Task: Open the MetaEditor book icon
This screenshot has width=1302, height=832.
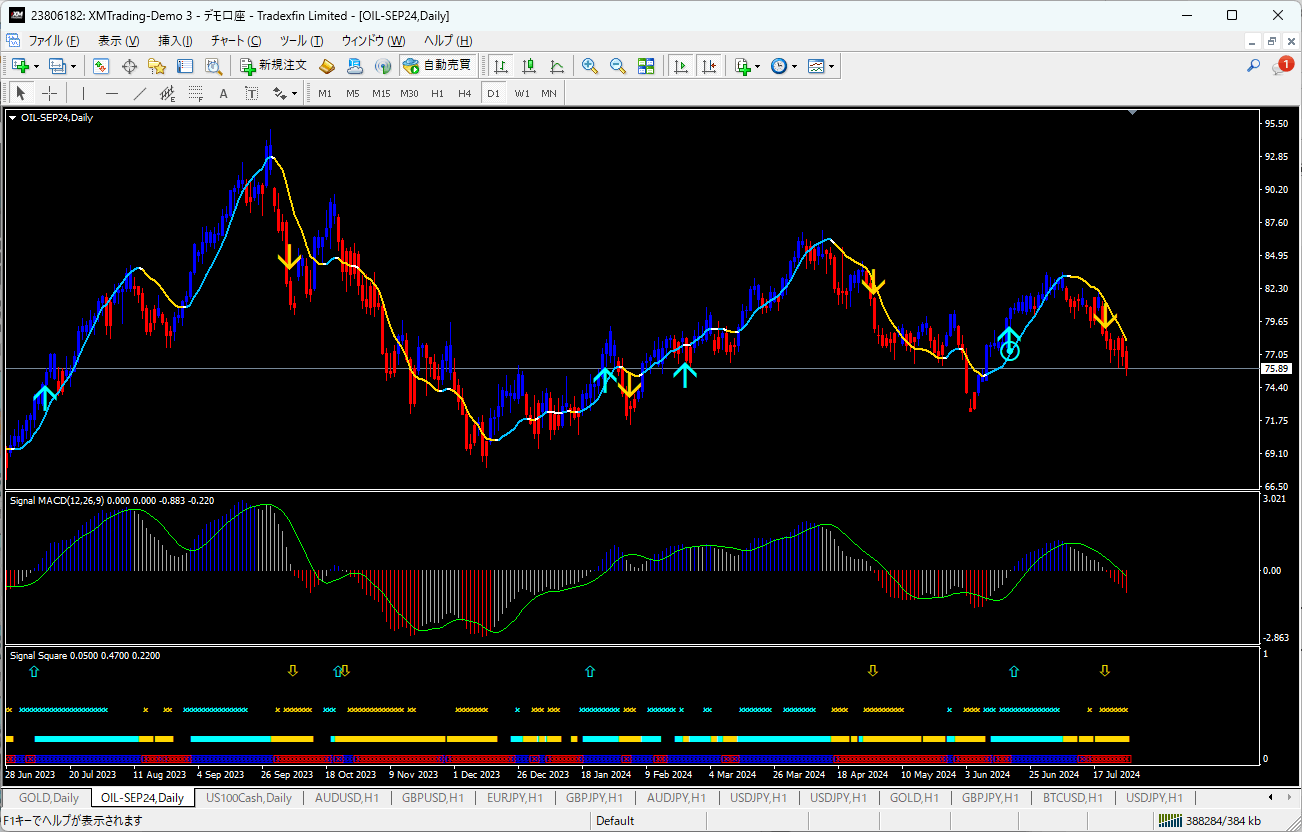Action: pos(327,66)
